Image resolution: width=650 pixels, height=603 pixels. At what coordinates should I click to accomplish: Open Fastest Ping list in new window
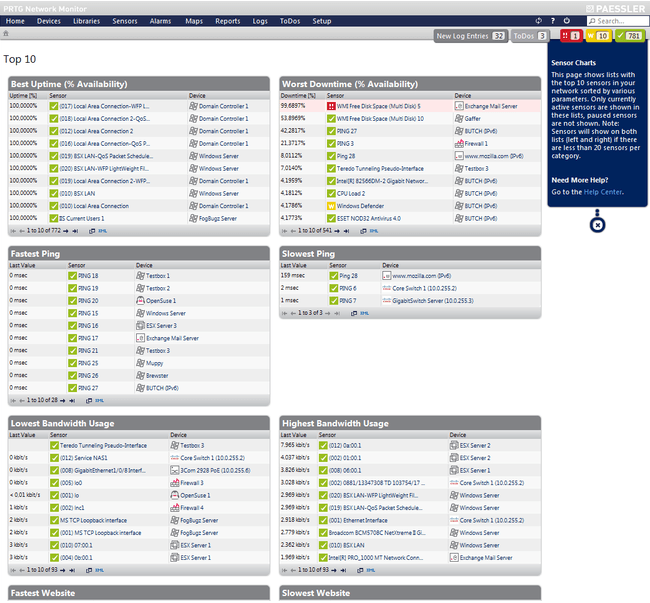pos(89,400)
